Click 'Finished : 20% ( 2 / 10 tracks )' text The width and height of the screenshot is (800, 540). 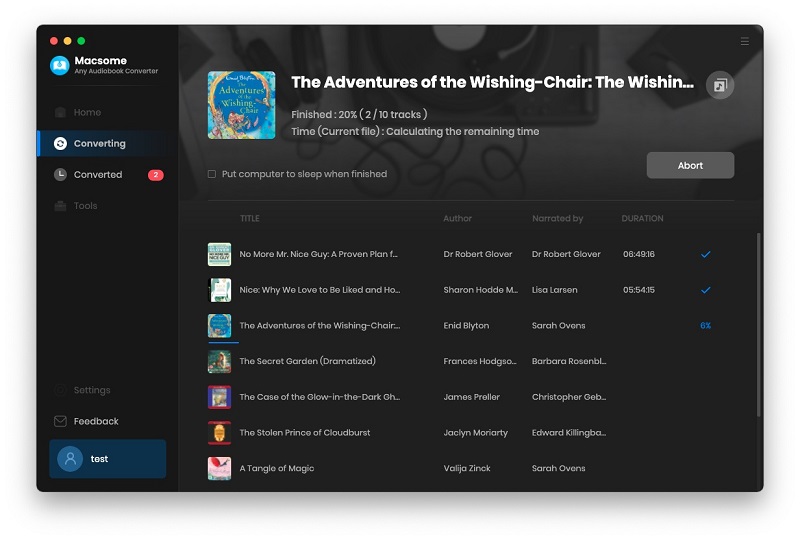click(359, 115)
